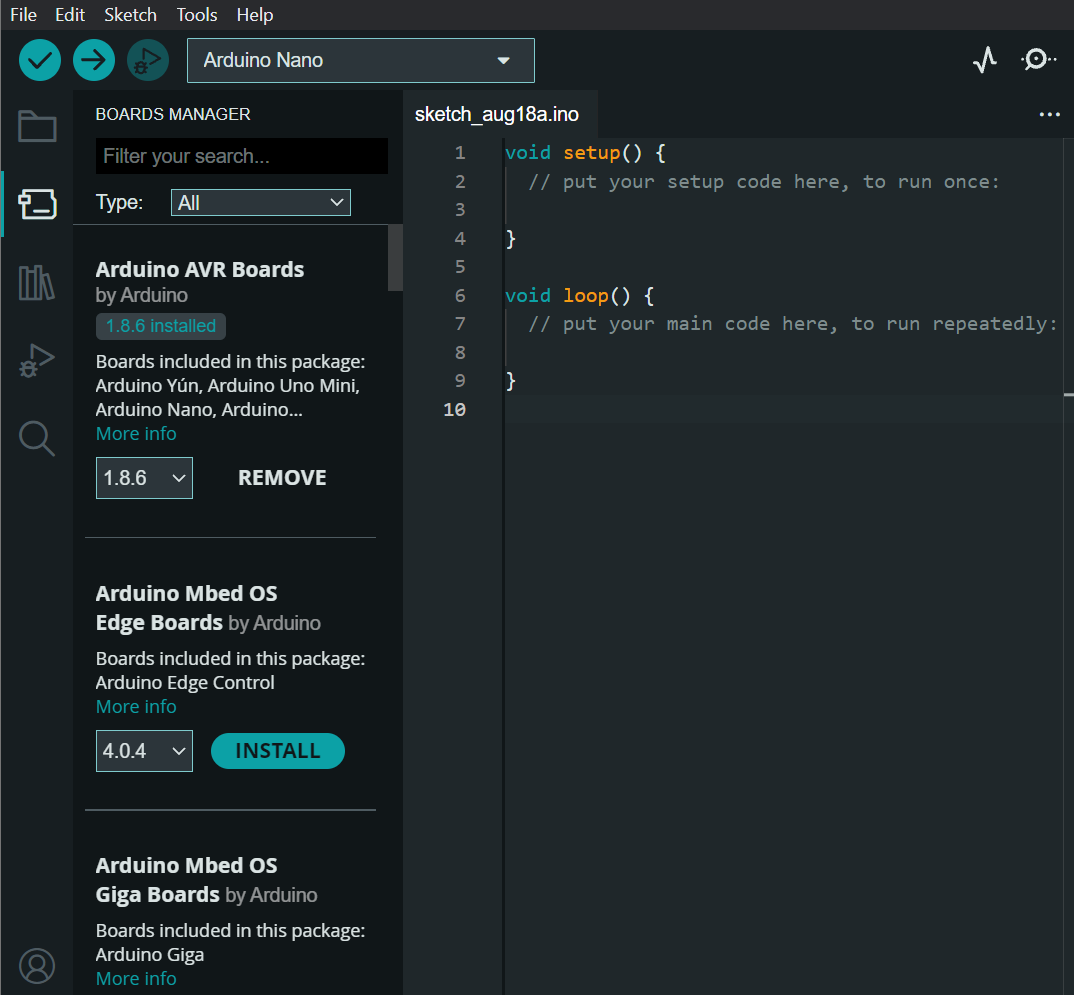
Task: Install Arduino Mbed OS Edge Boards
Action: coord(277,751)
